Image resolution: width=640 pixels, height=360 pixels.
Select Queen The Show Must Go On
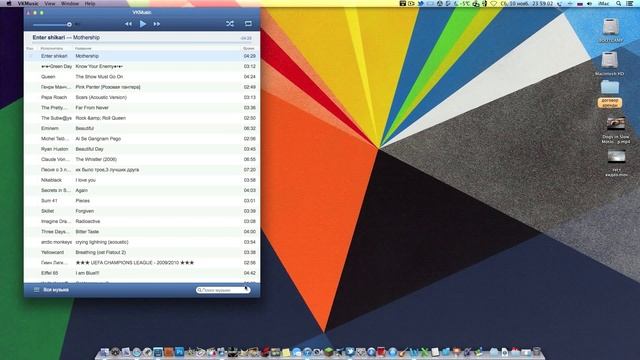point(142,77)
